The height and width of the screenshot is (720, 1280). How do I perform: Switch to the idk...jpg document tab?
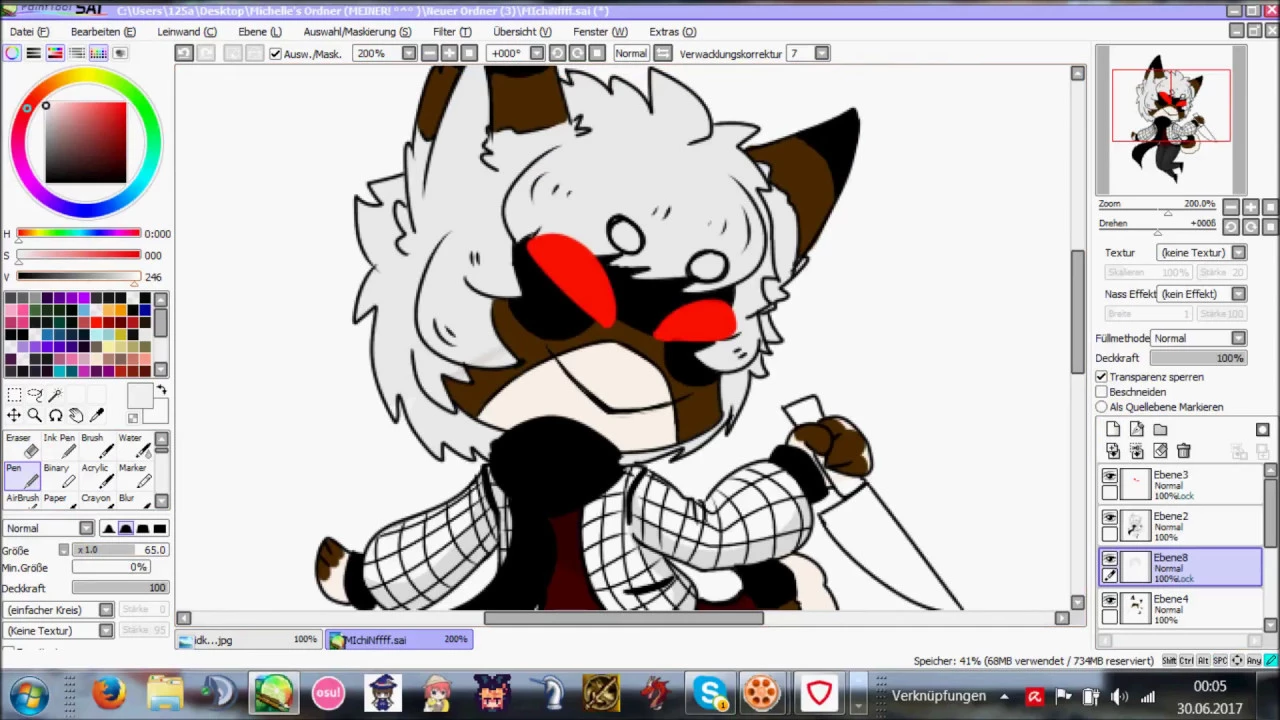(249, 640)
